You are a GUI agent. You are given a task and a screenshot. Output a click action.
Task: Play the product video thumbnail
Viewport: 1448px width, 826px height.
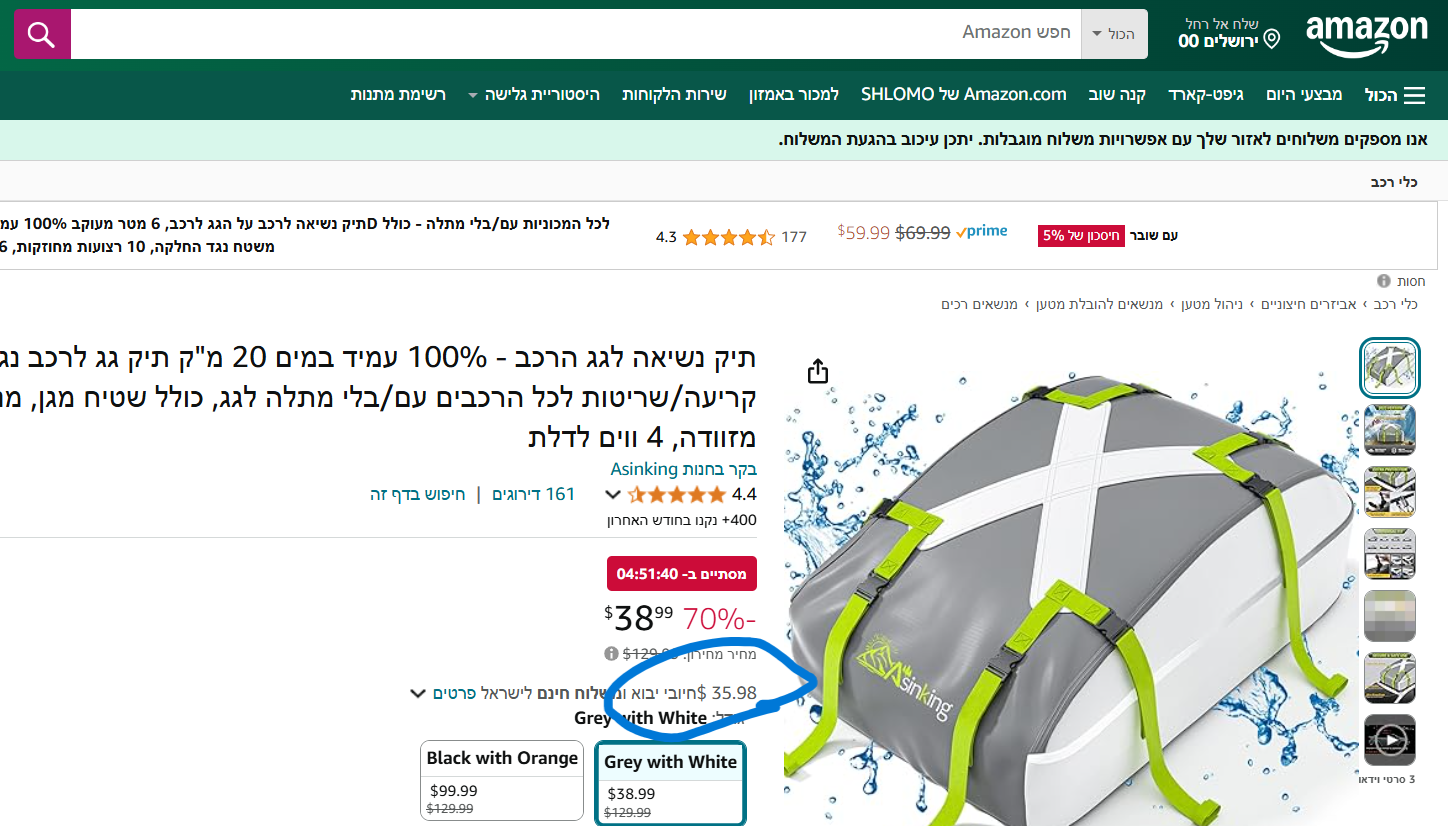pos(1390,740)
